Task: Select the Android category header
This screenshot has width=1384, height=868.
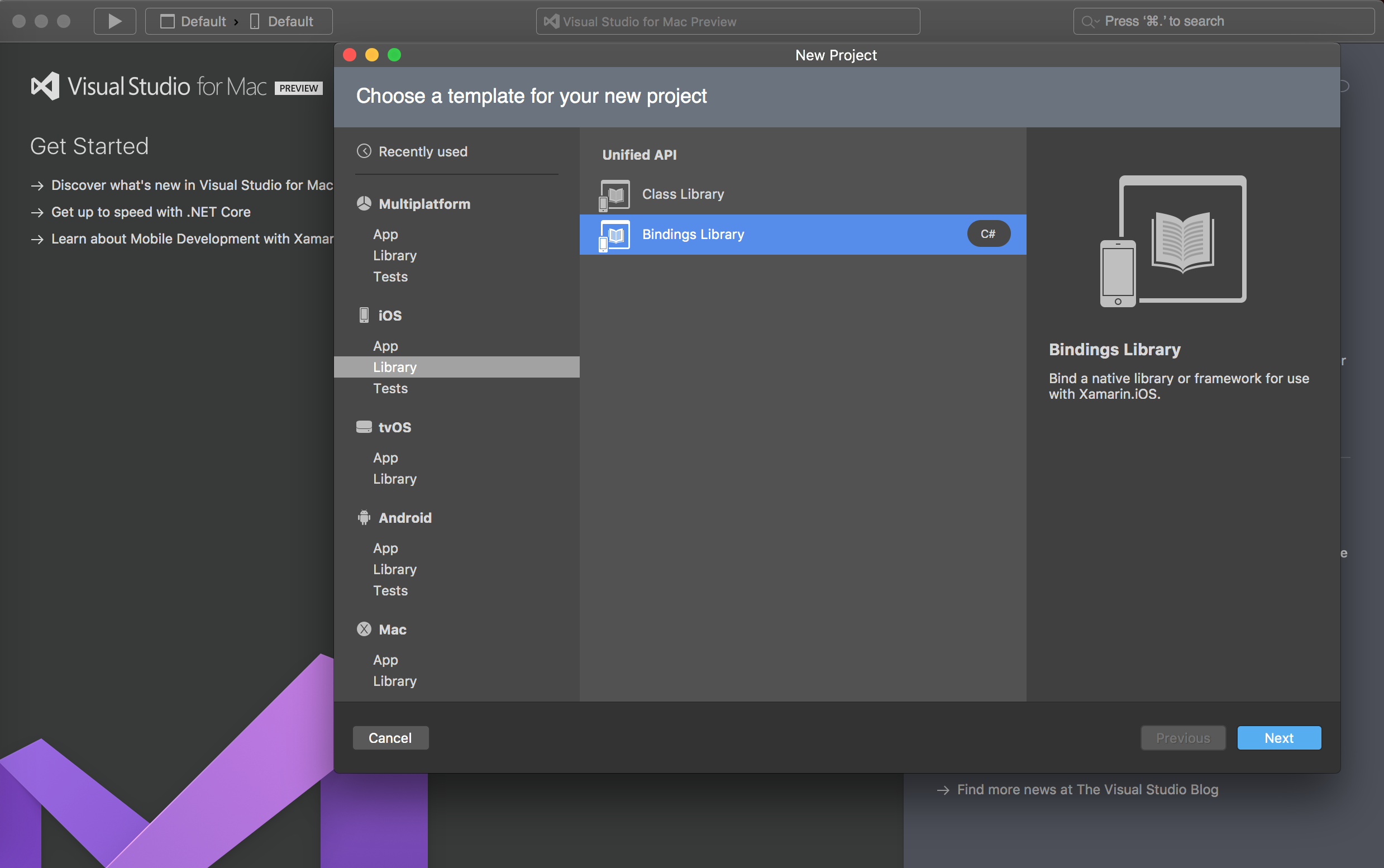Action: coord(405,518)
